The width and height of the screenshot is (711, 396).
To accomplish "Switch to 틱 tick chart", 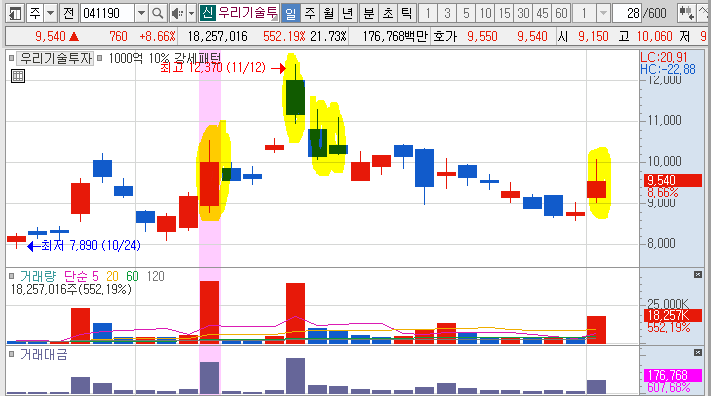I will (x=407, y=13).
